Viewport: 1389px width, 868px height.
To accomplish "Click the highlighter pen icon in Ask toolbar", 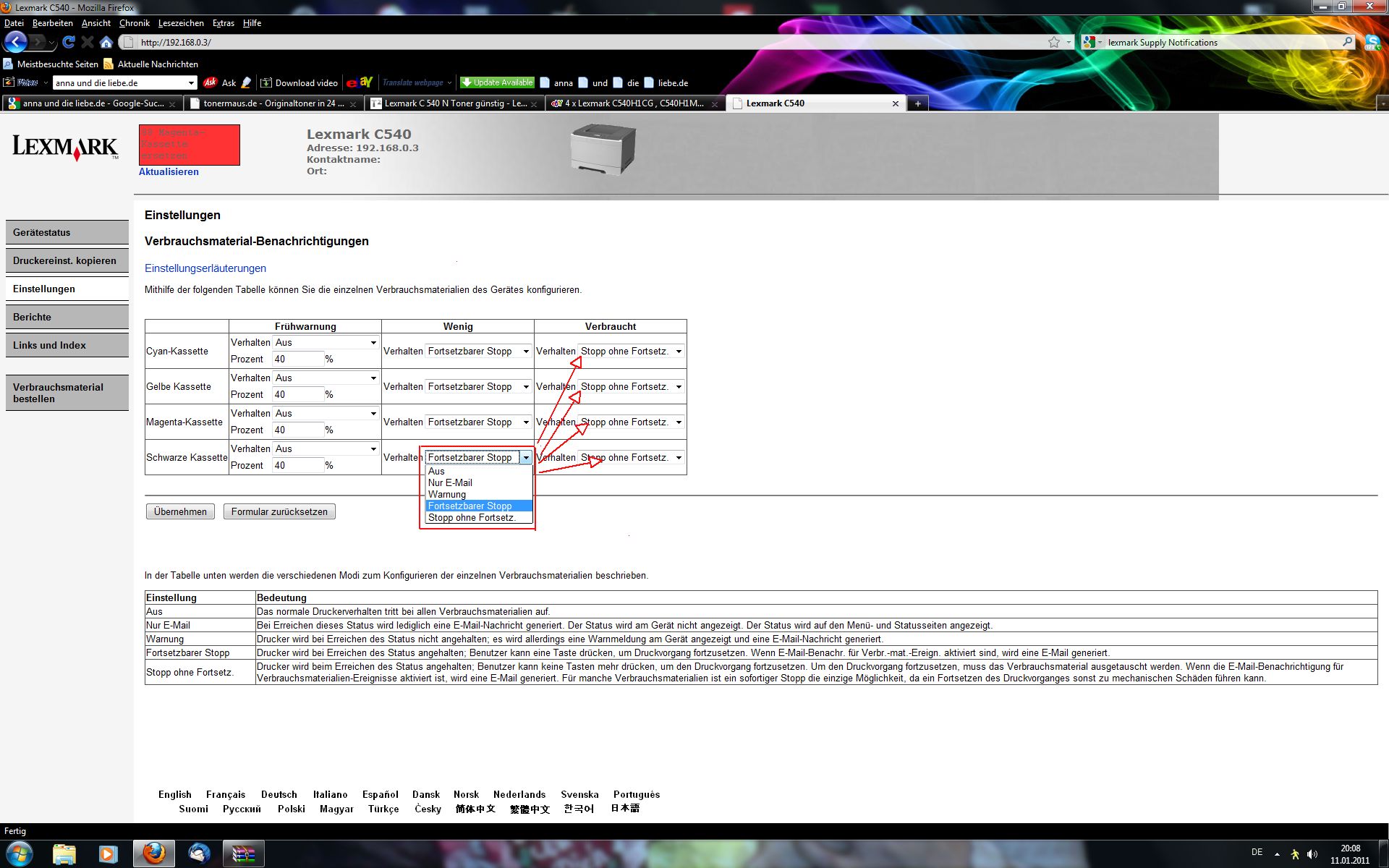I will click(x=246, y=82).
